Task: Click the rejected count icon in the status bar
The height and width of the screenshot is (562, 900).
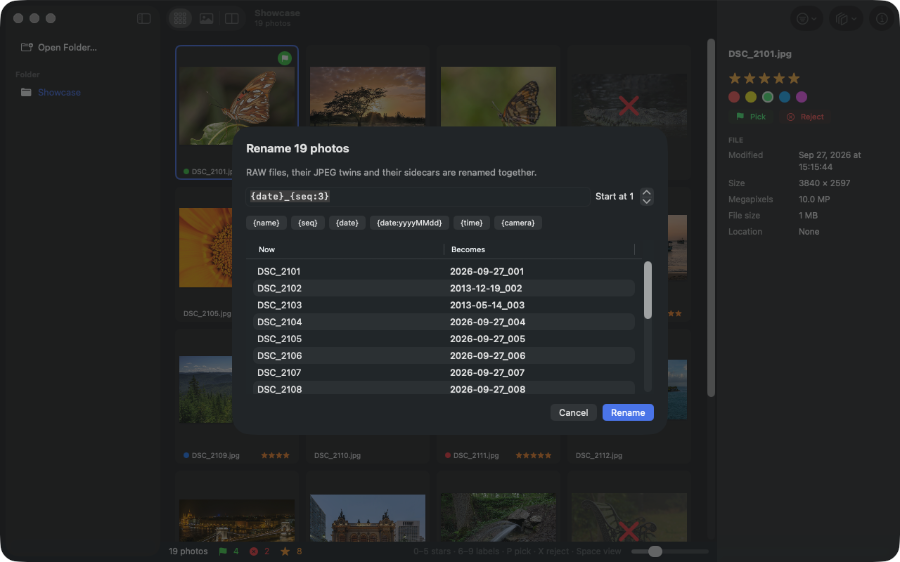Action: pyautogui.click(x=253, y=551)
